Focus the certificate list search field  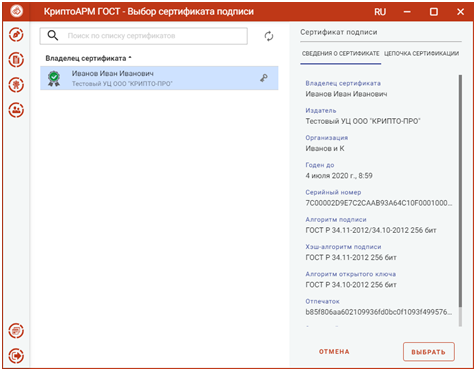(144, 36)
